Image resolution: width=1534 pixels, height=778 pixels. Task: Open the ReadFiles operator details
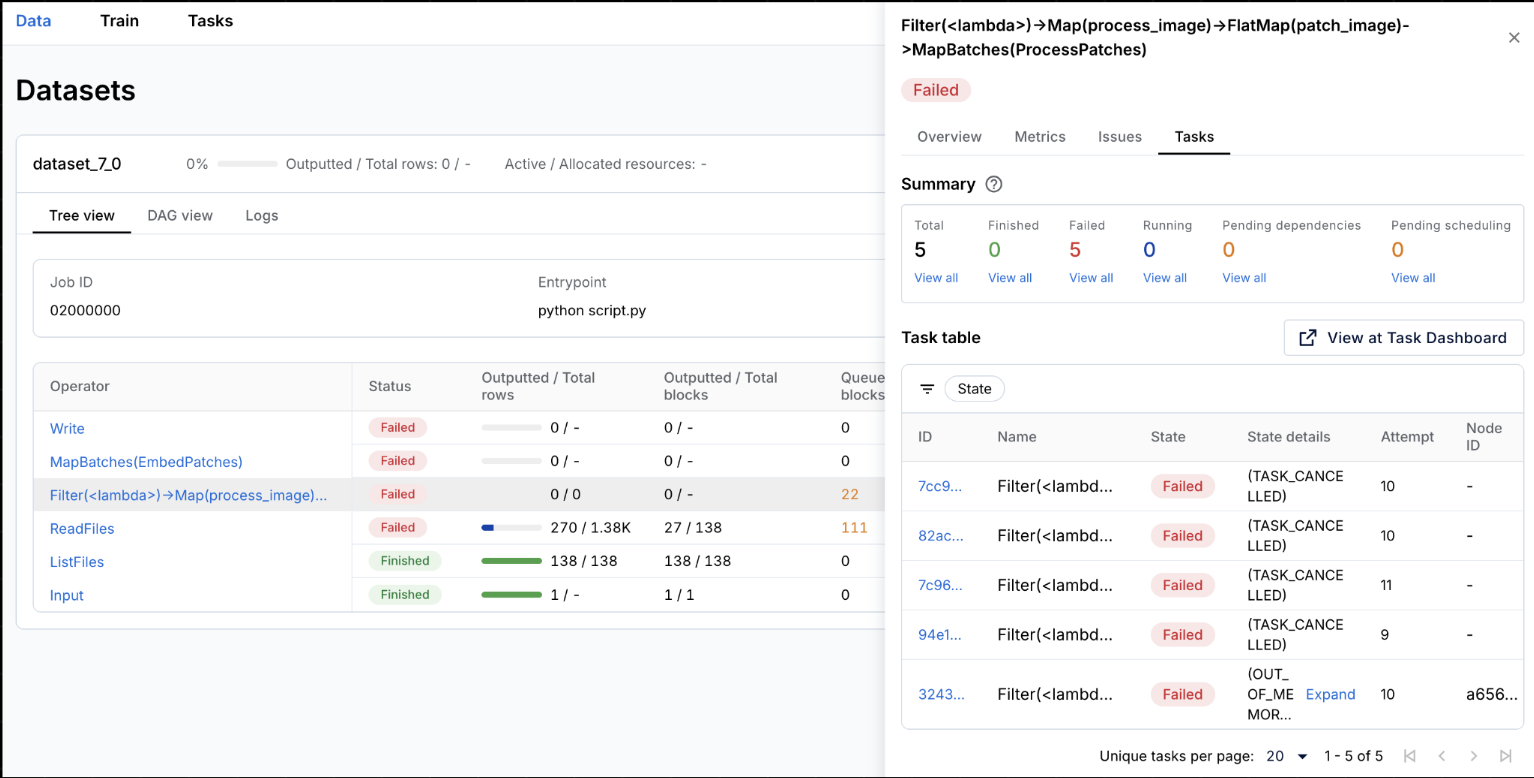pos(81,528)
